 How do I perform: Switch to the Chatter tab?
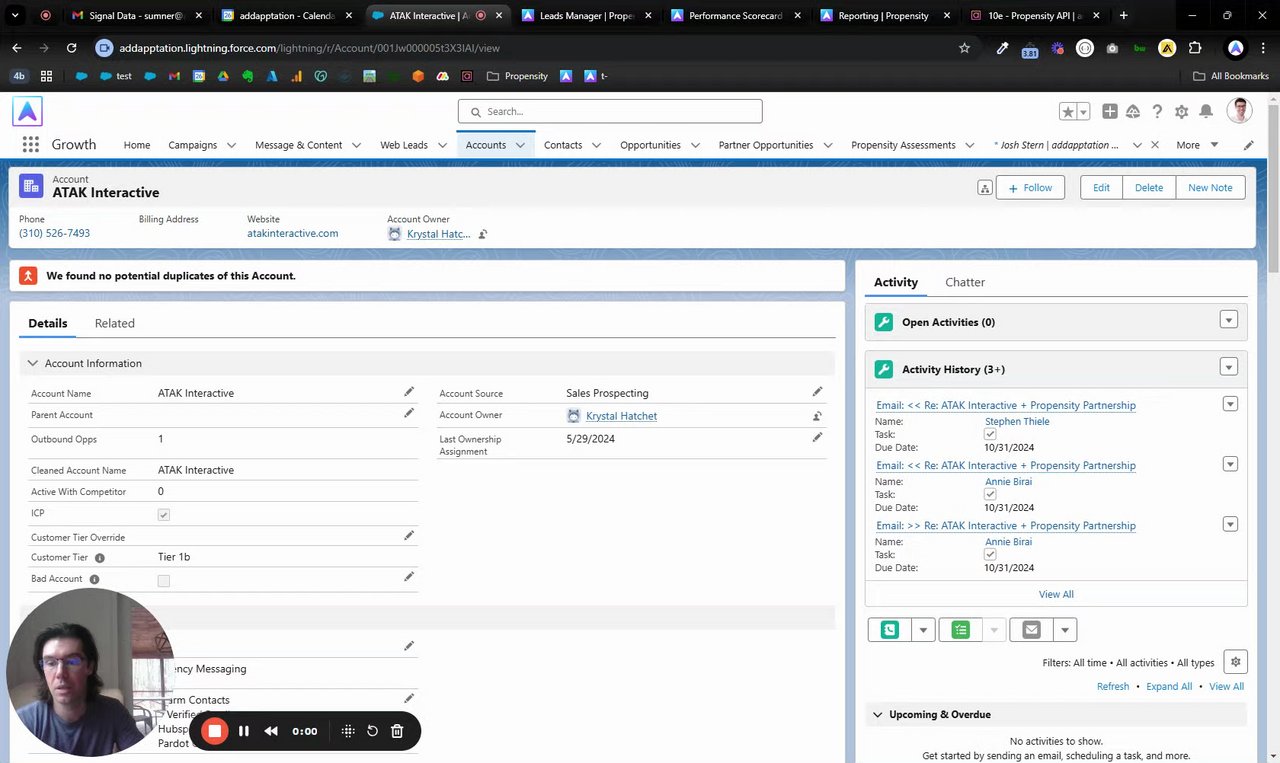coord(965,282)
